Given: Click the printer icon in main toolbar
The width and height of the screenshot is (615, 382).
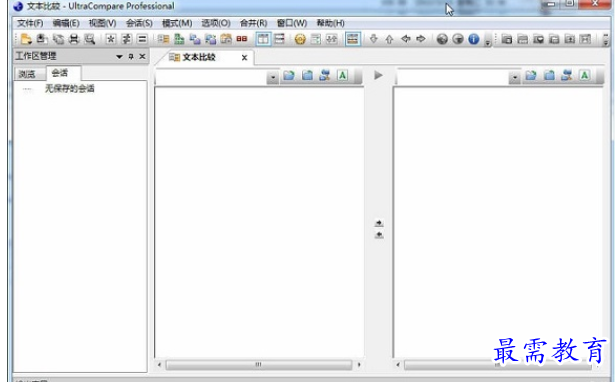Looking at the screenshot, I should coord(74,39).
